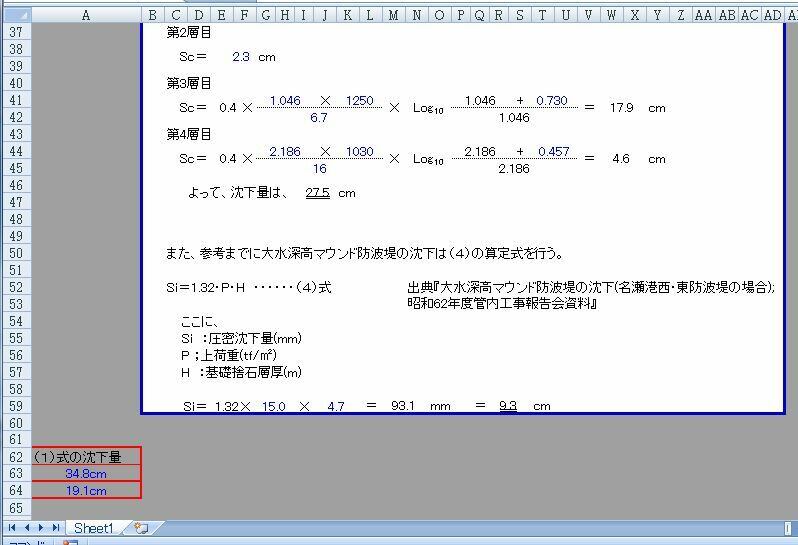Click the value 0.457
798x545 pixels.
554,152
